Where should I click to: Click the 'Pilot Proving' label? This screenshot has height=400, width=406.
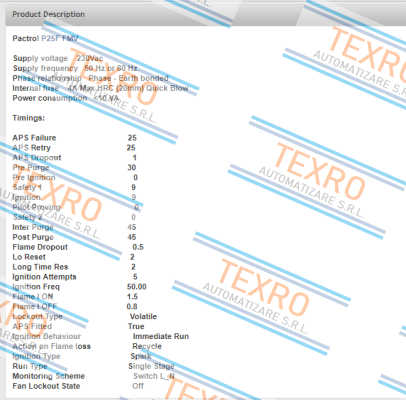click(37, 207)
